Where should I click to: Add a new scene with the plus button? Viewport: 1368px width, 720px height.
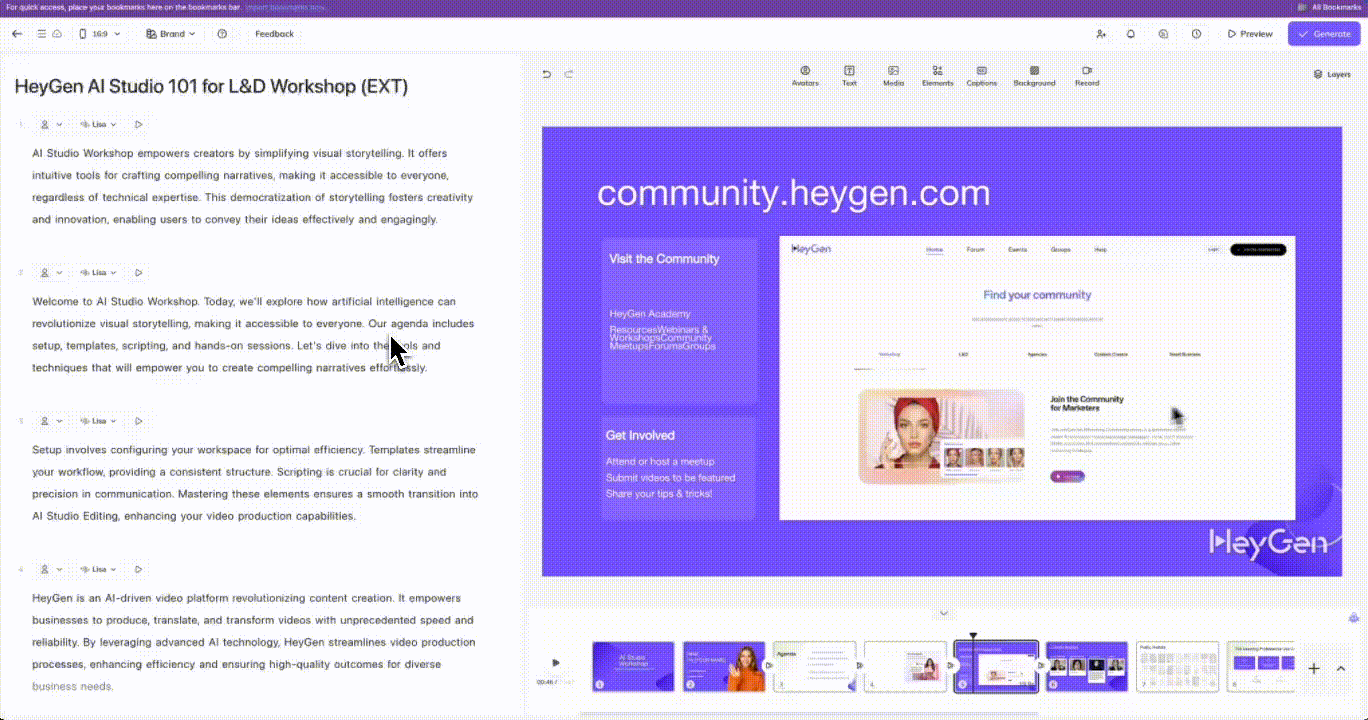click(x=1314, y=668)
